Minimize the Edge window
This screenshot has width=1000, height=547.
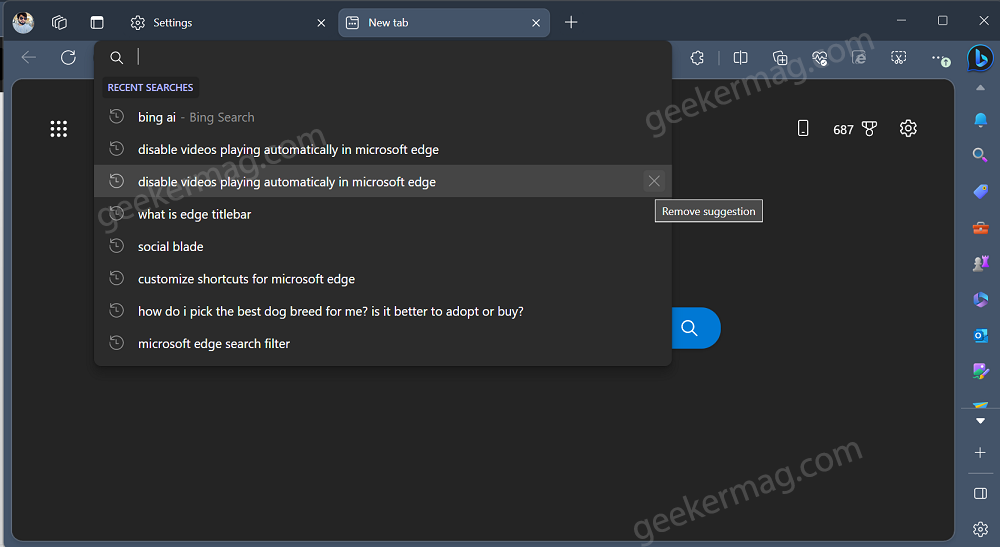click(901, 21)
